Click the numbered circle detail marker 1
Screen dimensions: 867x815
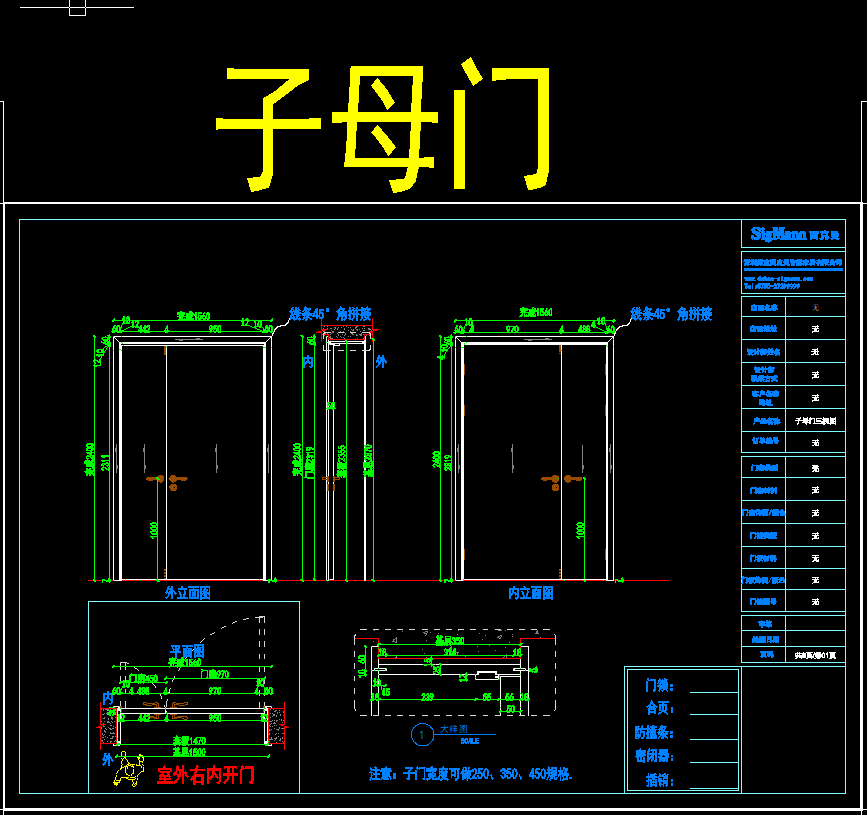(423, 735)
